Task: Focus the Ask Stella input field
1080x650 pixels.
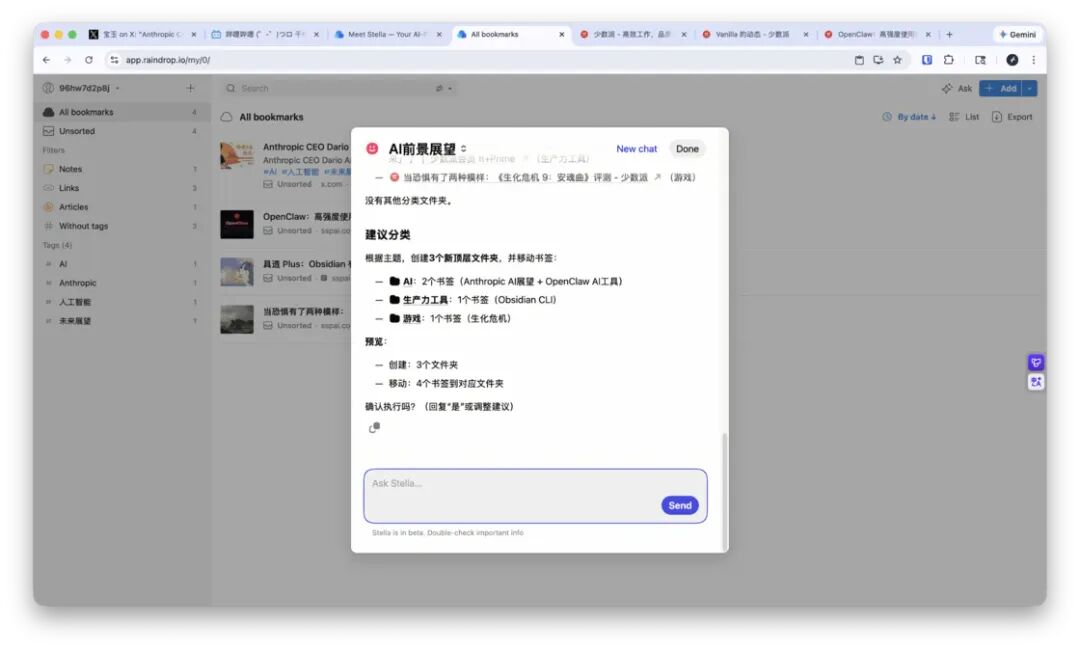Action: (x=535, y=496)
